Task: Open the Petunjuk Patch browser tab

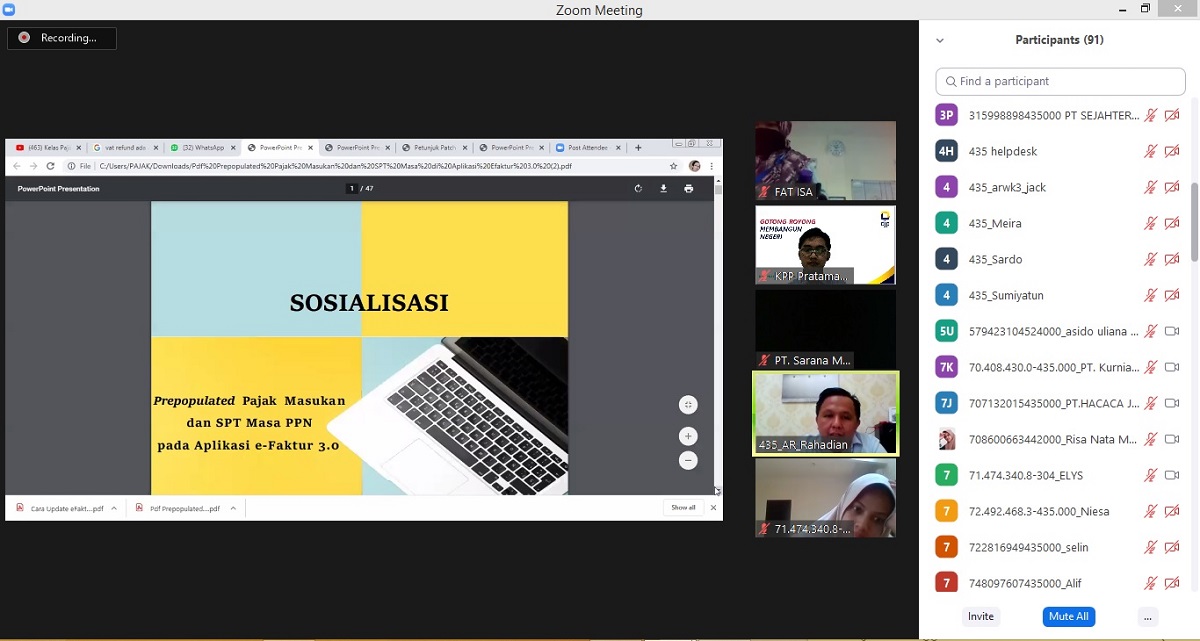Action: (435, 148)
